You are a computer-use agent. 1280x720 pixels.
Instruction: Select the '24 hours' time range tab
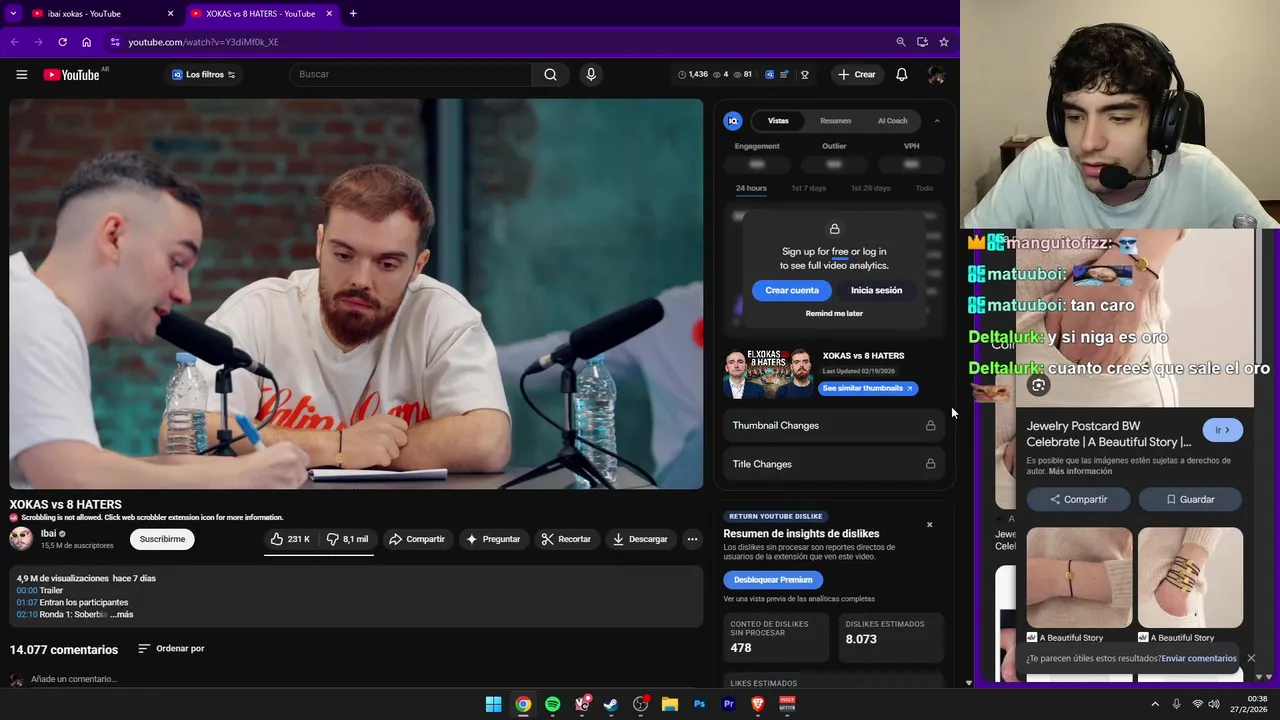coord(751,188)
